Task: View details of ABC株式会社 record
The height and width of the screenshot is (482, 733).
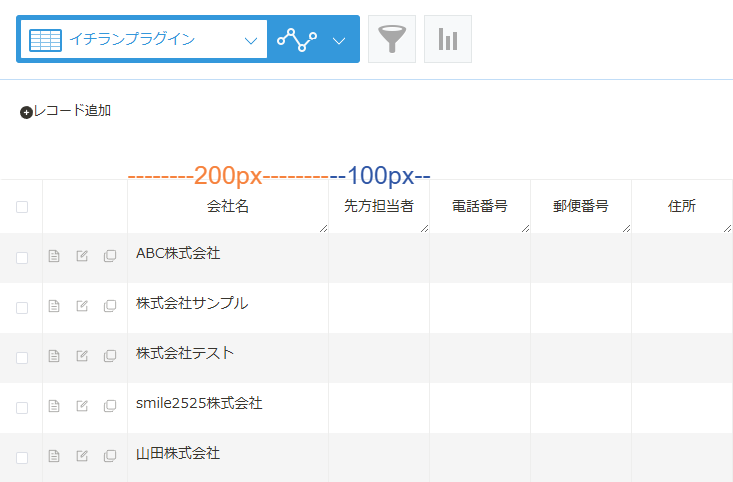Action: pos(54,256)
